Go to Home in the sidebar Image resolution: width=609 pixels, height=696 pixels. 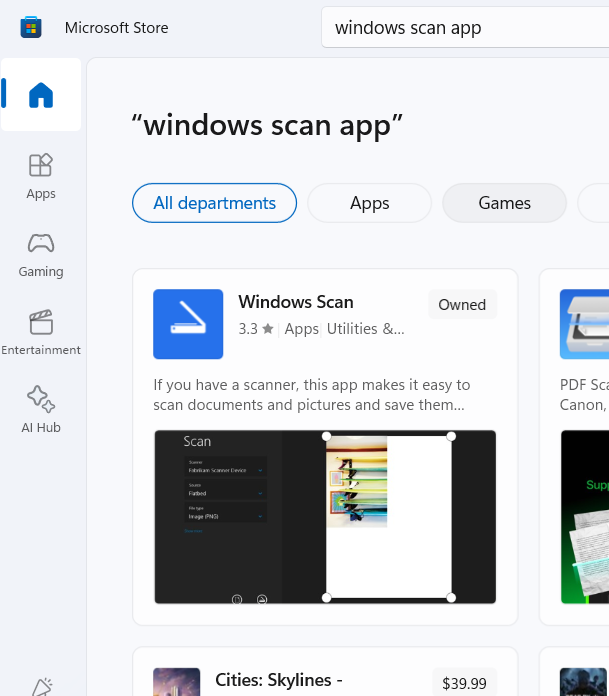pyautogui.click(x=41, y=95)
